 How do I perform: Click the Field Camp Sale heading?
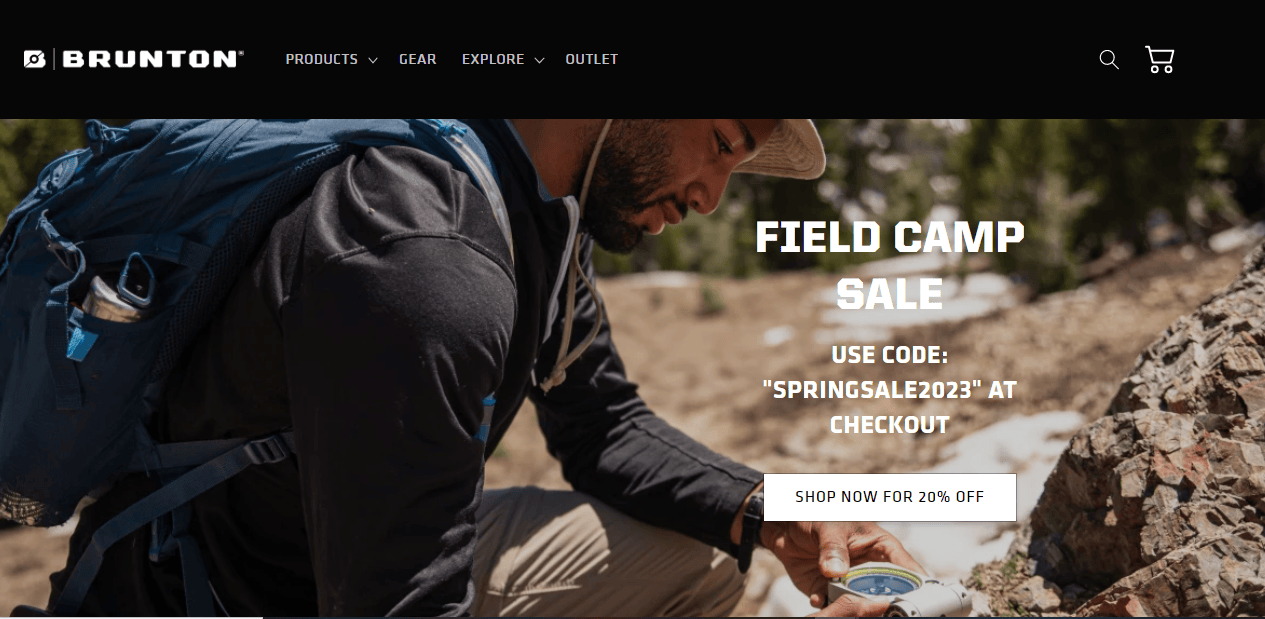[x=890, y=266]
